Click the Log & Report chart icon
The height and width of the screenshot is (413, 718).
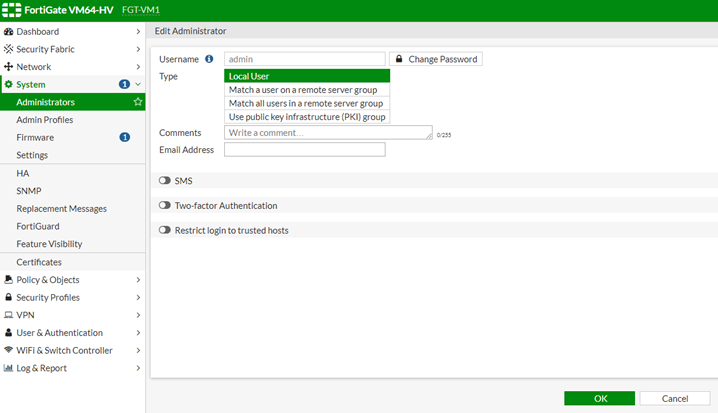pyautogui.click(x=9, y=368)
